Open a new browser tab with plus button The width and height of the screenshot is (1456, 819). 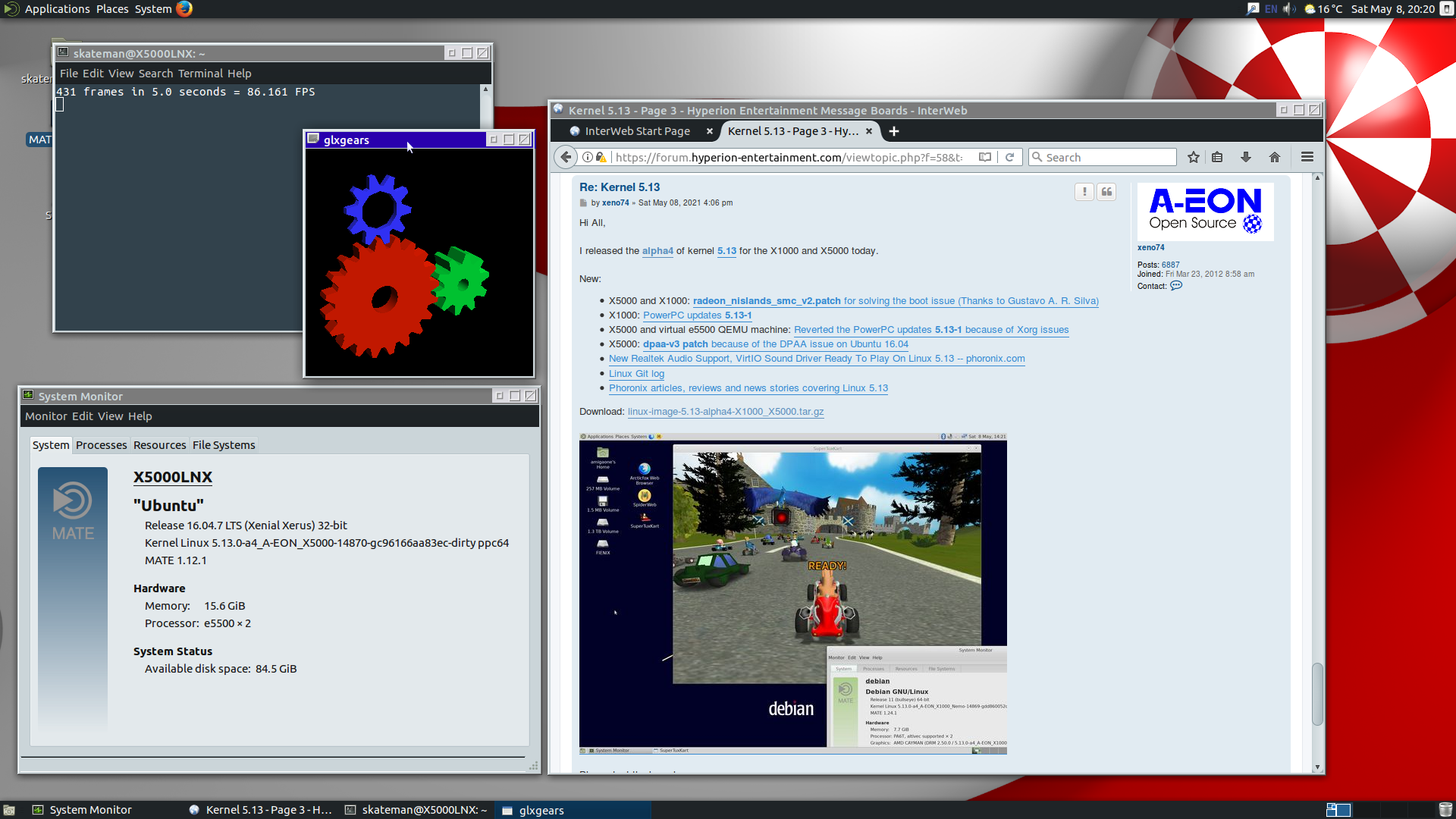pos(894,131)
